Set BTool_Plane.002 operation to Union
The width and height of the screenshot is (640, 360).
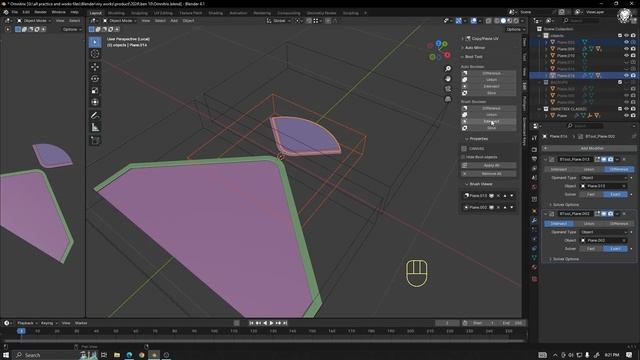click(x=589, y=224)
